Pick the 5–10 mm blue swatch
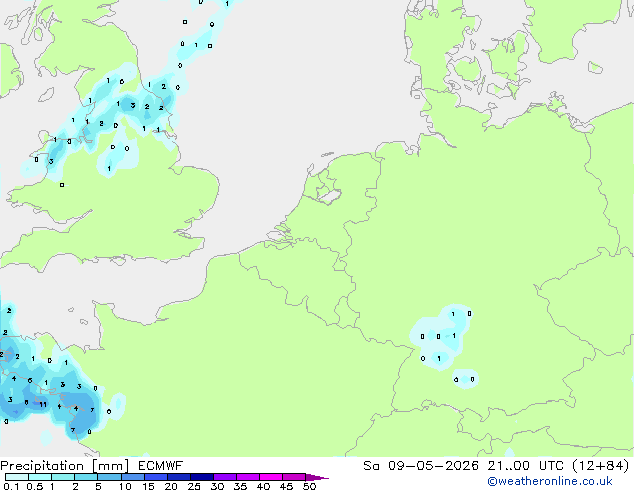 110,477
